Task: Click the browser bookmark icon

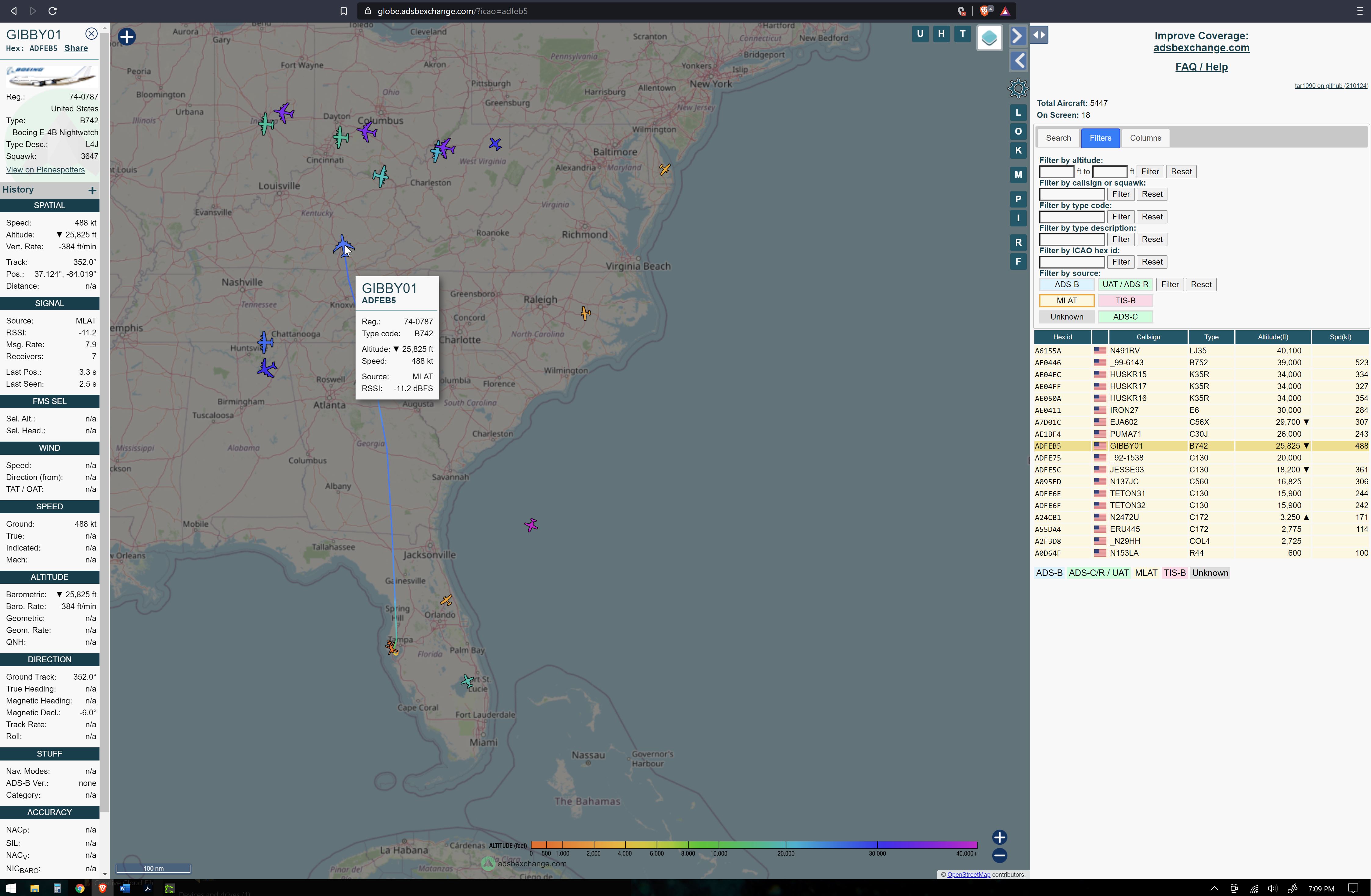Action: (x=343, y=11)
